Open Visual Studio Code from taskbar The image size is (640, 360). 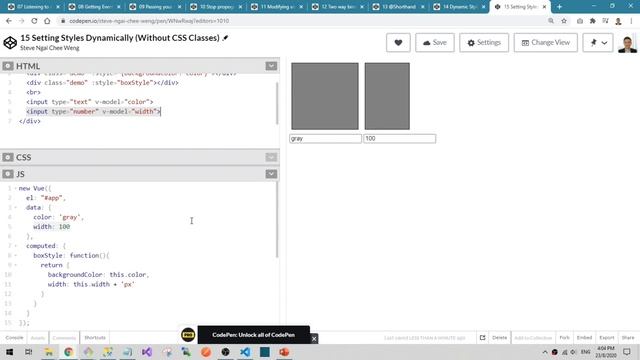245,352
